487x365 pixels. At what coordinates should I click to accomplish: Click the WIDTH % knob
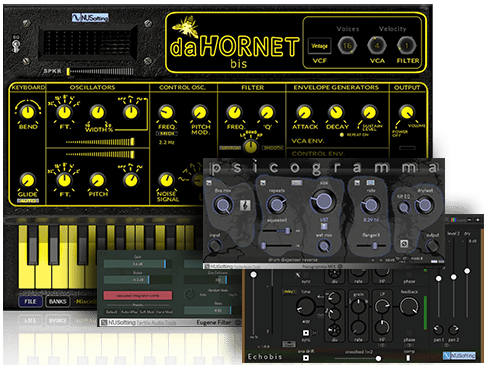click(98, 112)
